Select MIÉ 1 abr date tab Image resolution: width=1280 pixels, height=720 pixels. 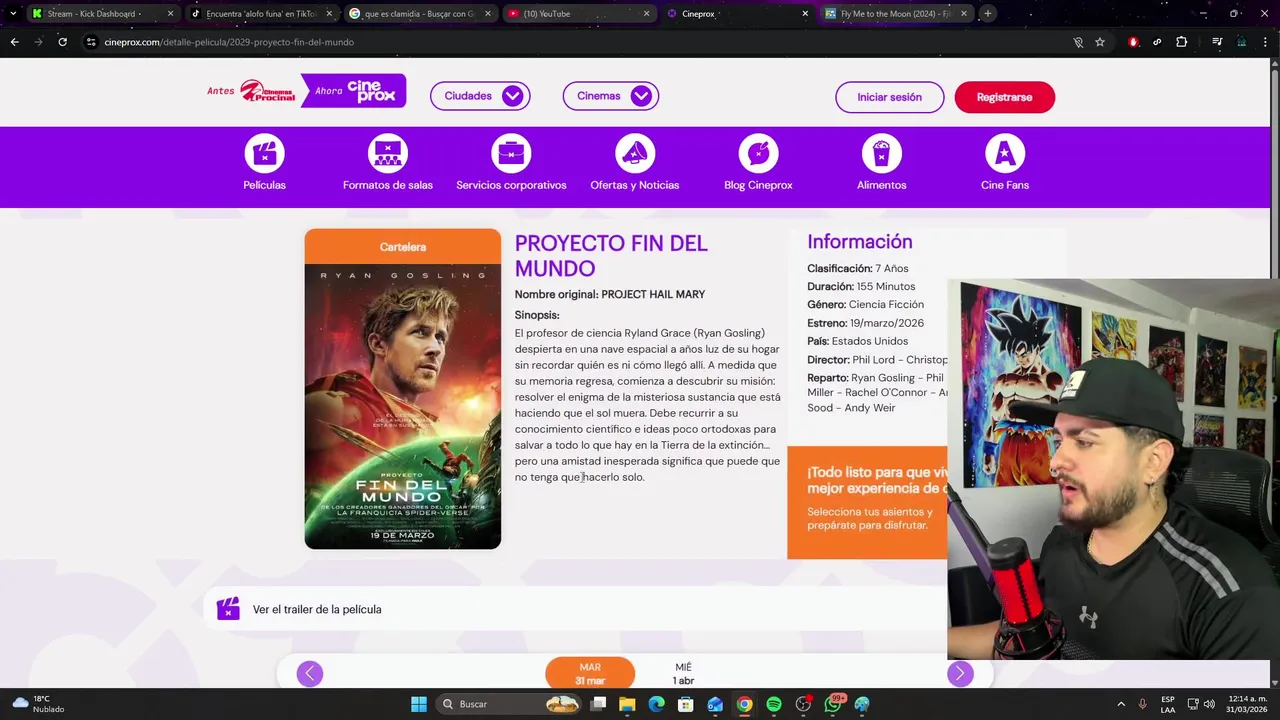[x=683, y=673]
